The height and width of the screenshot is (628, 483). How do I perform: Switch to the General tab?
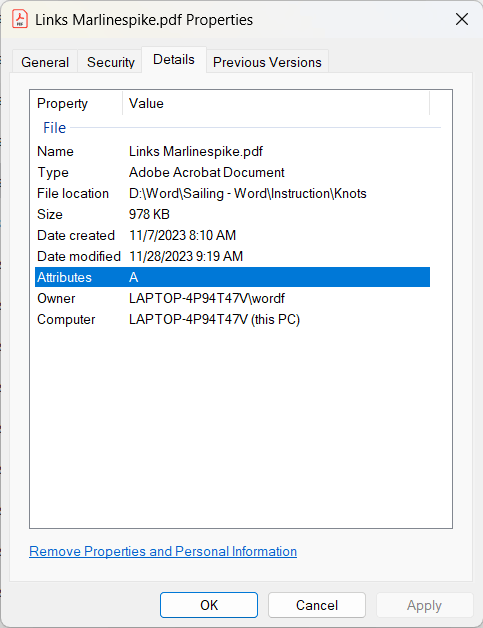click(x=45, y=62)
